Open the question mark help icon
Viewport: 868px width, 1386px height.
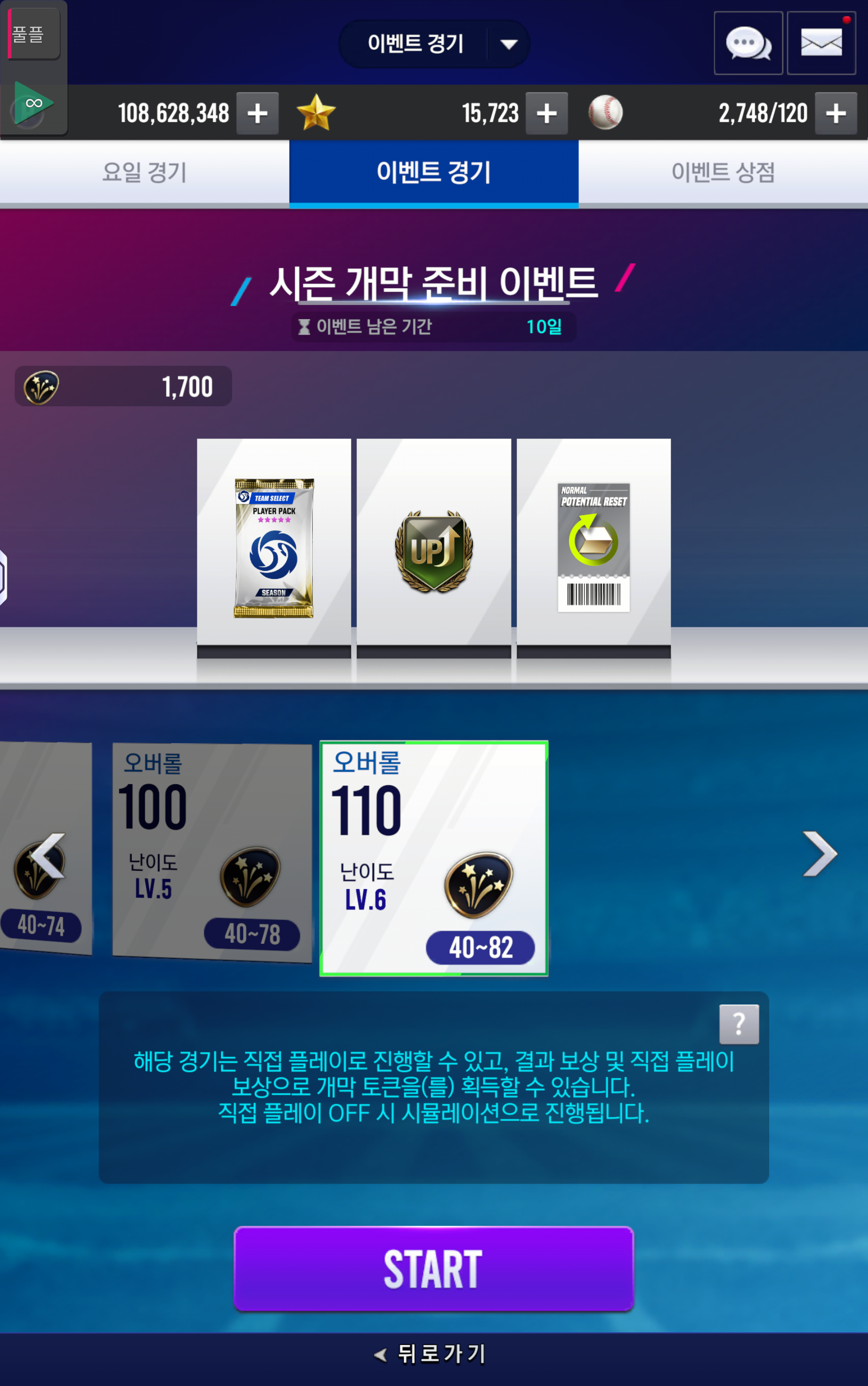[739, 1024]
